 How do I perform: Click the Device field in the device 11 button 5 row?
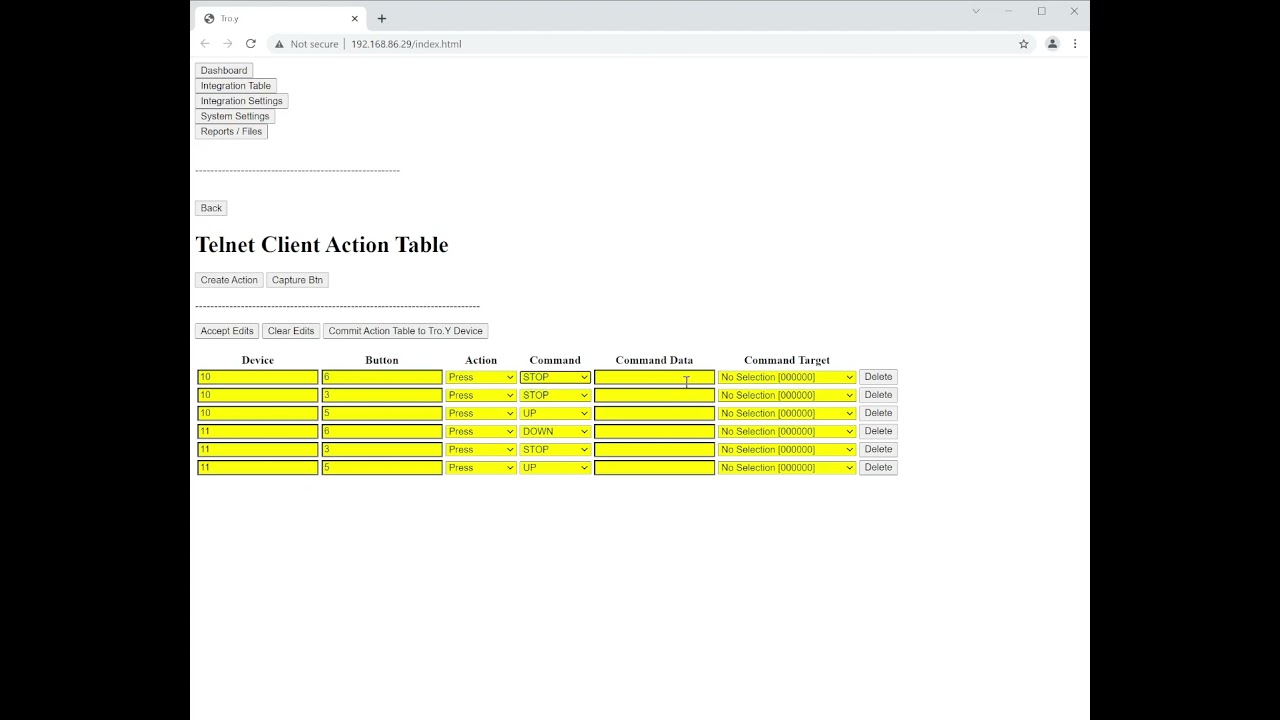[x=258, y=467]
